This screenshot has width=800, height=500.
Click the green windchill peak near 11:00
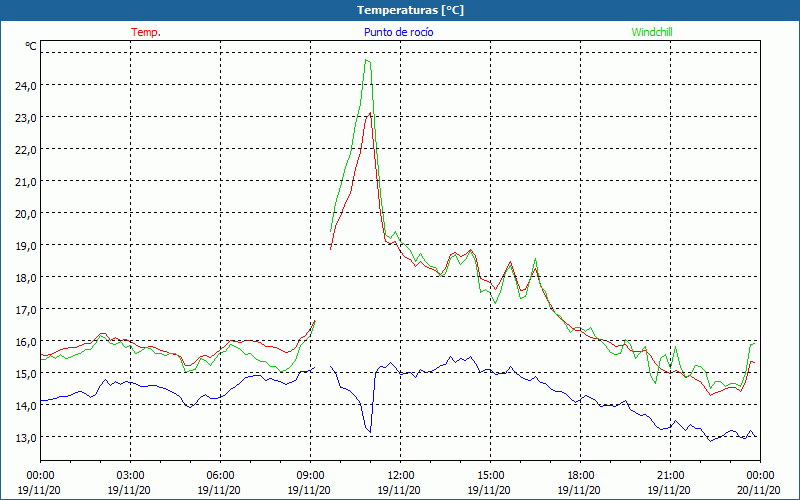point(367,61)
